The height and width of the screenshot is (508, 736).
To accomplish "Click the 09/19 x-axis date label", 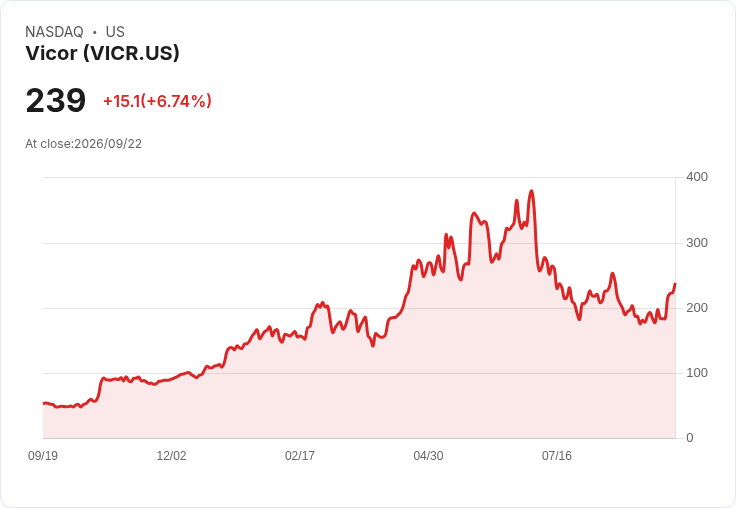I will [x=43, y=456].
